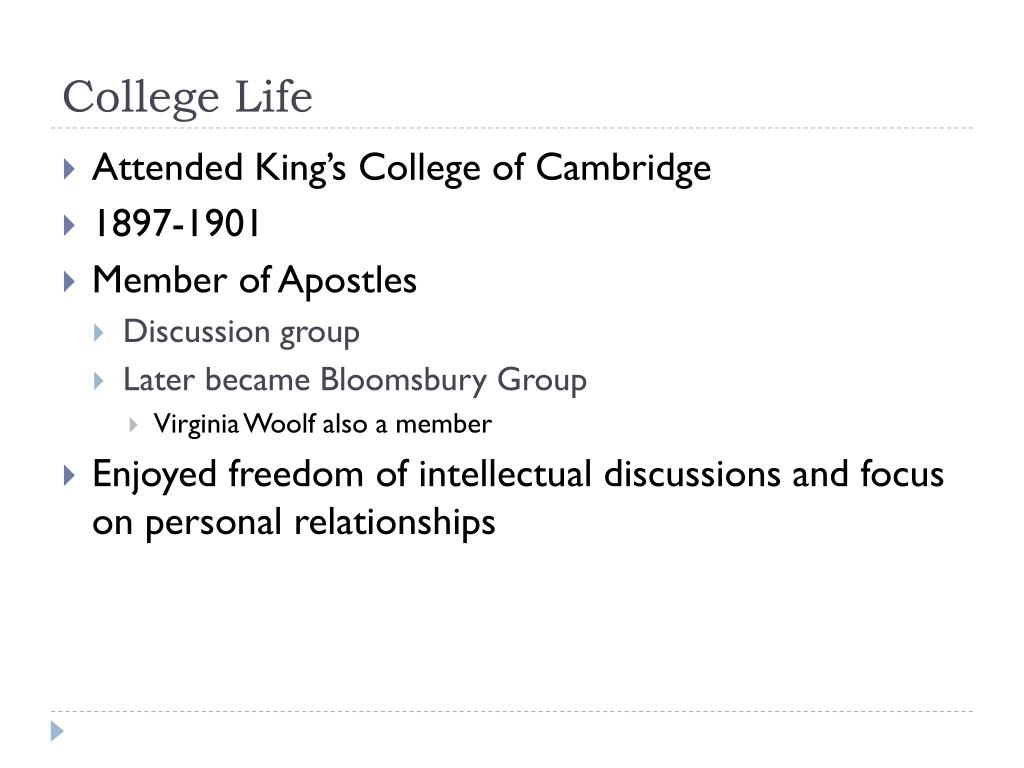Click the triangle icon in the slide footer

(x=57, y=731)
